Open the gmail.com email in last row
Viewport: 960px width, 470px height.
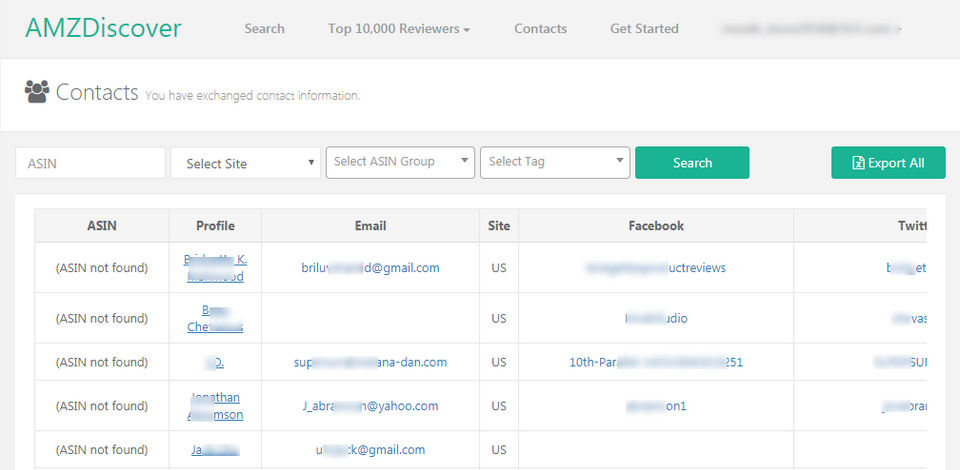(370, 450)
